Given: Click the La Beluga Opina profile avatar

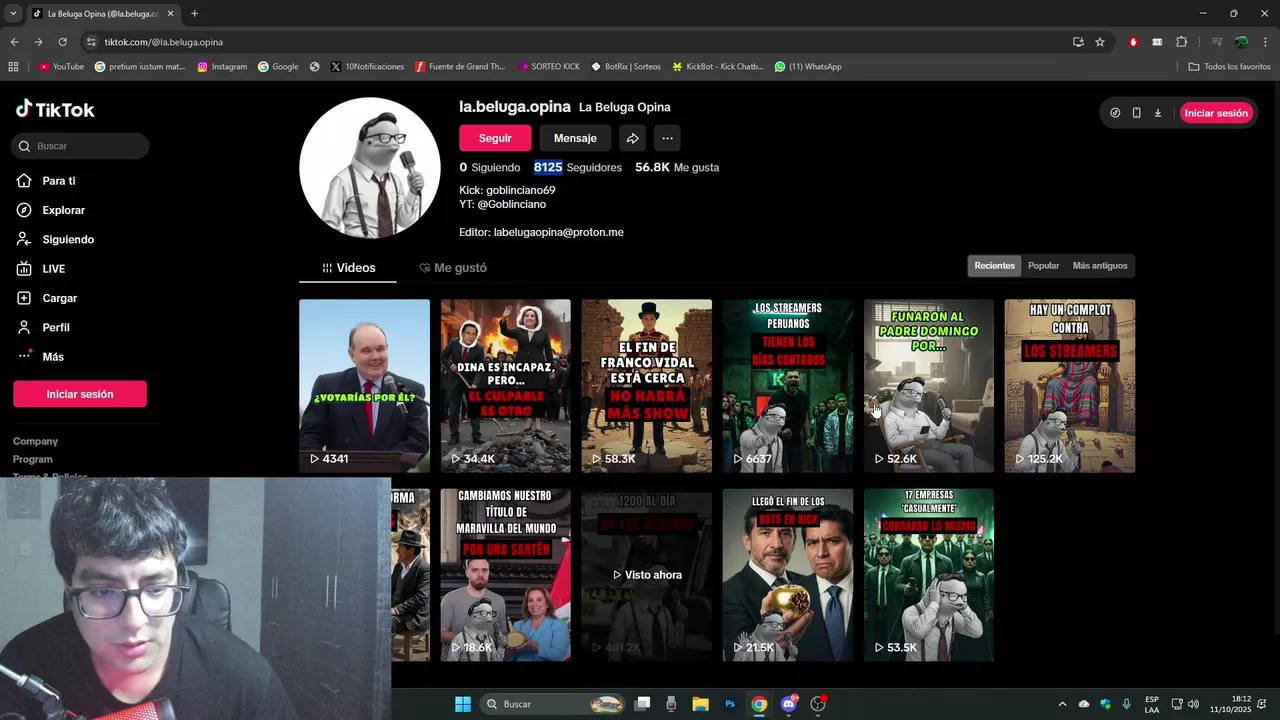Looking at the screenshot, I should tap(370, 168).
